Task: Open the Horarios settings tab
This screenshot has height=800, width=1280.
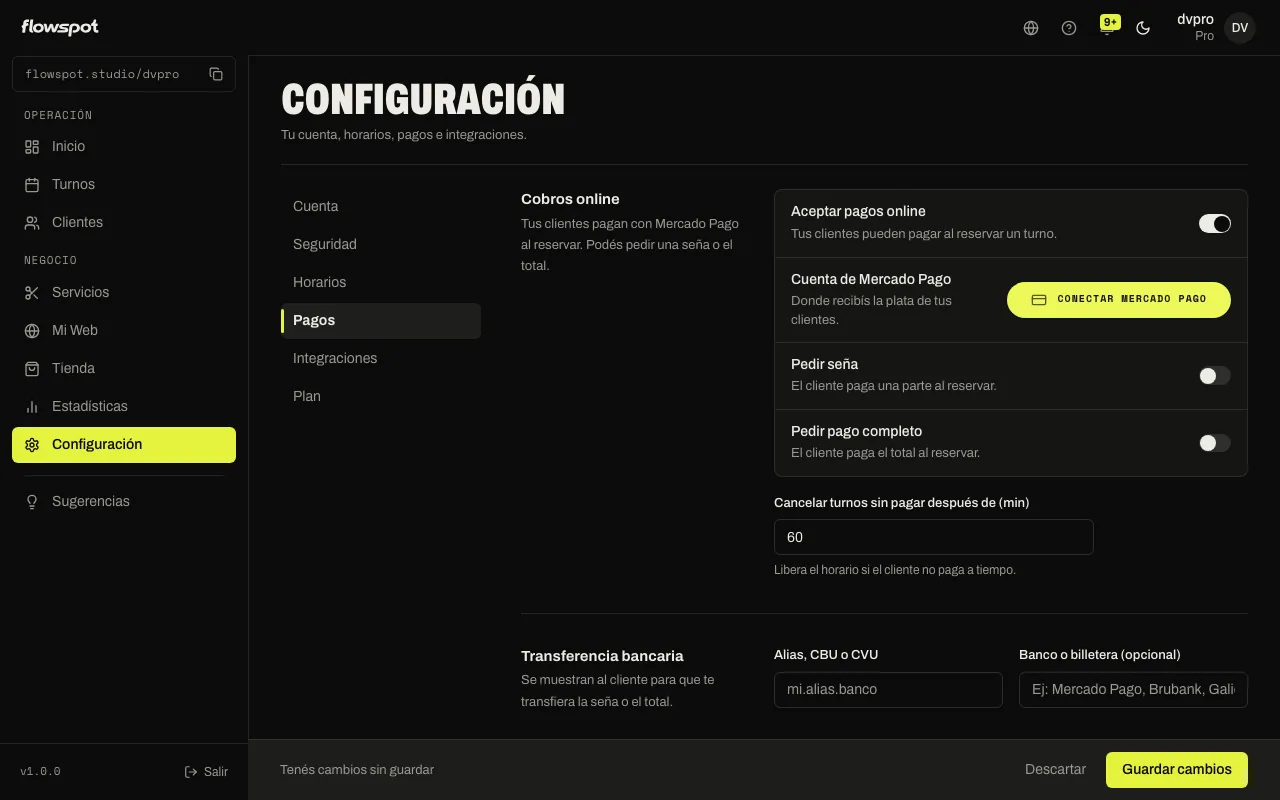Action: tap(381, 282)
